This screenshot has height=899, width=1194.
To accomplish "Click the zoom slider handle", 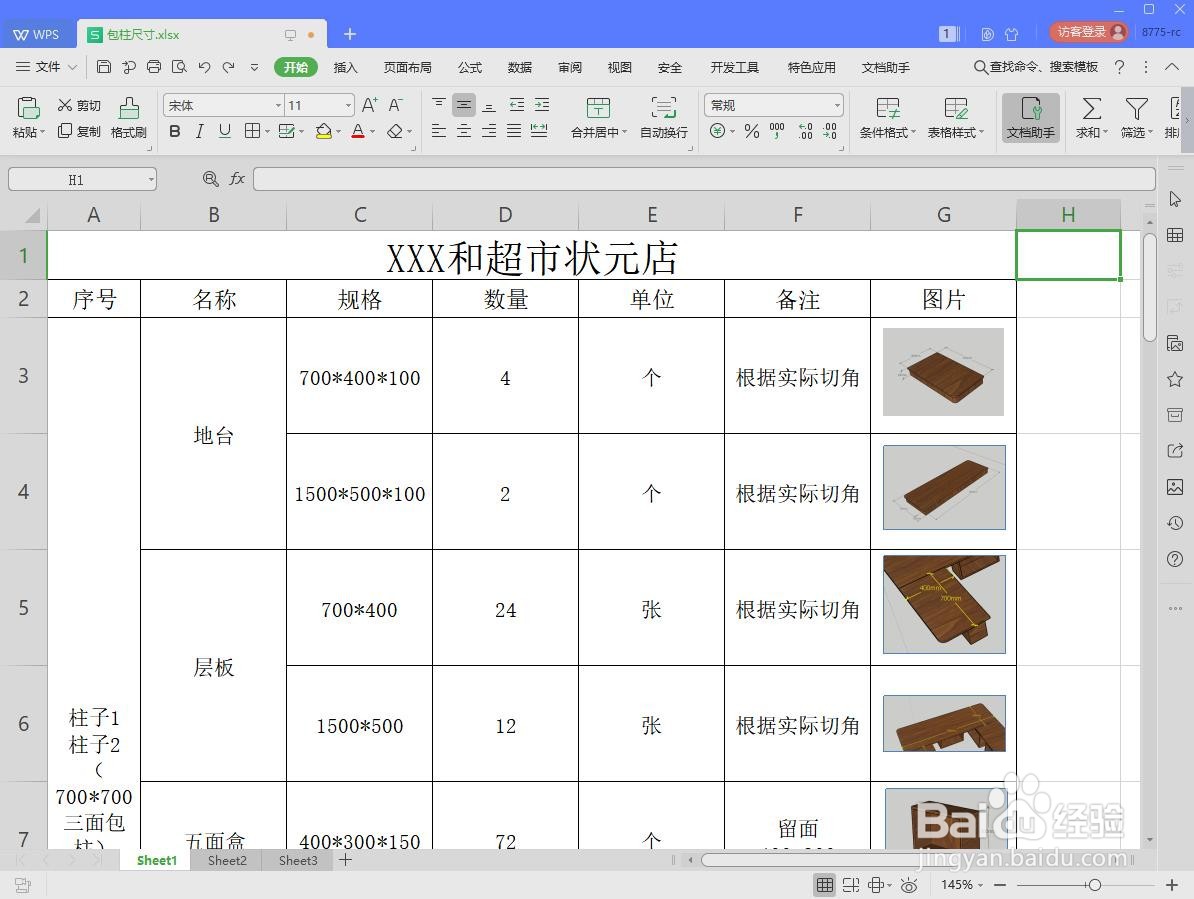I will tap(1095, 885).
